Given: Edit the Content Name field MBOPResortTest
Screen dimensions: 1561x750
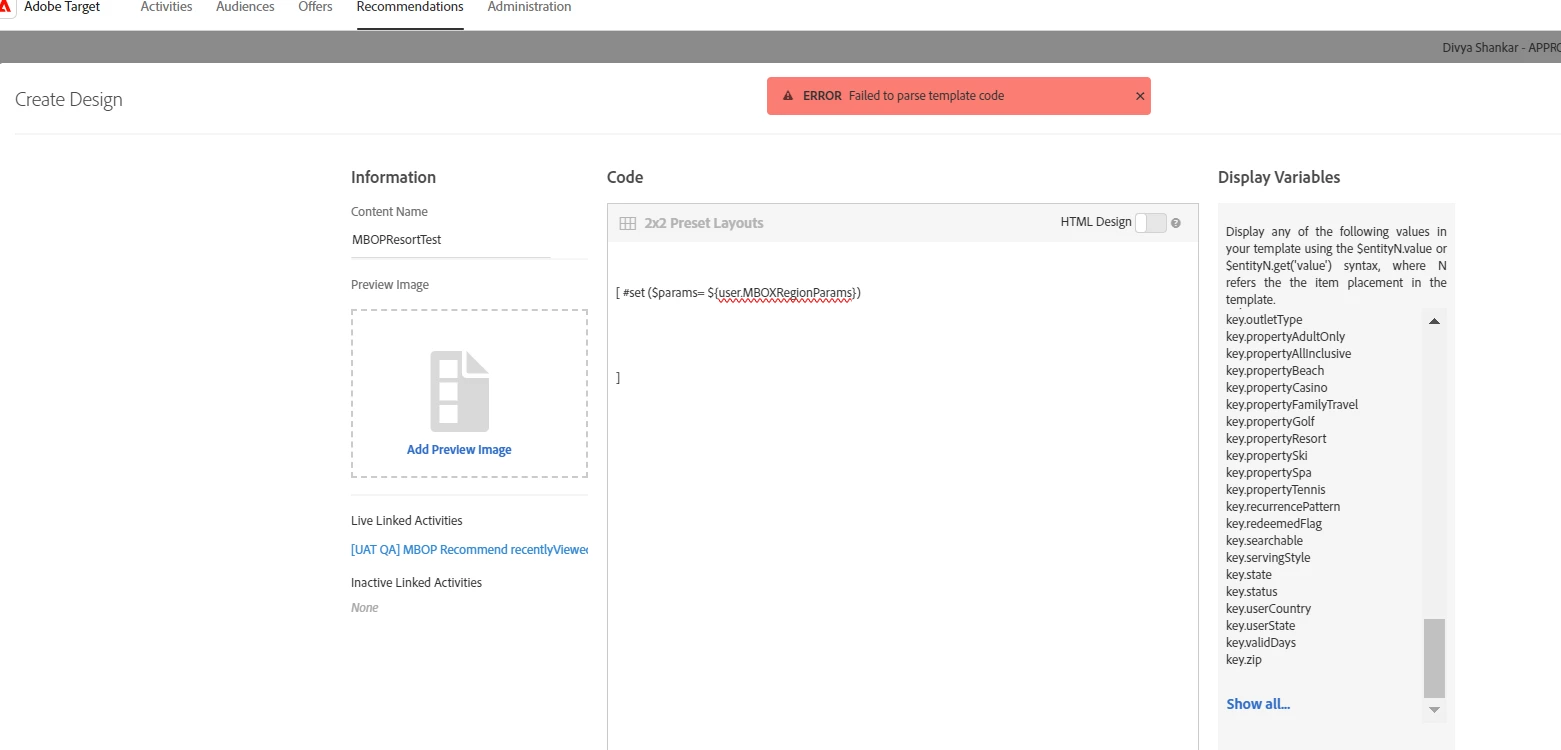Looking at the screenshot, I should [450, 240].
